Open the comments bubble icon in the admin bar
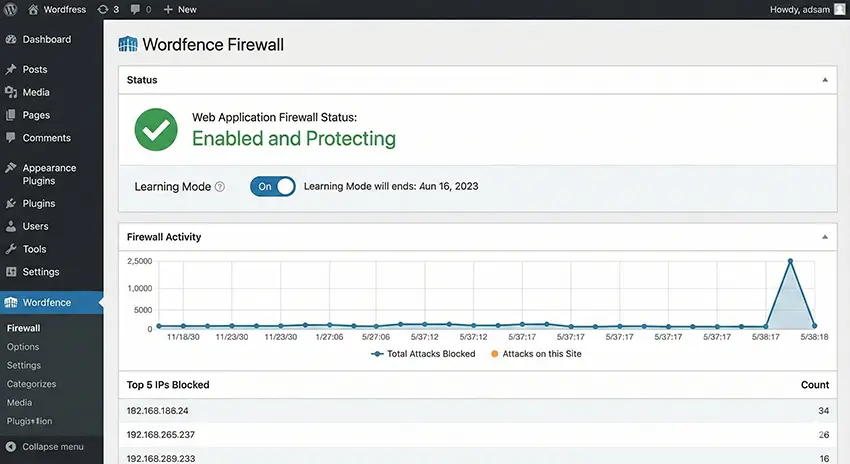Image resolution: width=850 pixels, height=464 pixels. (x=135, y=9)
